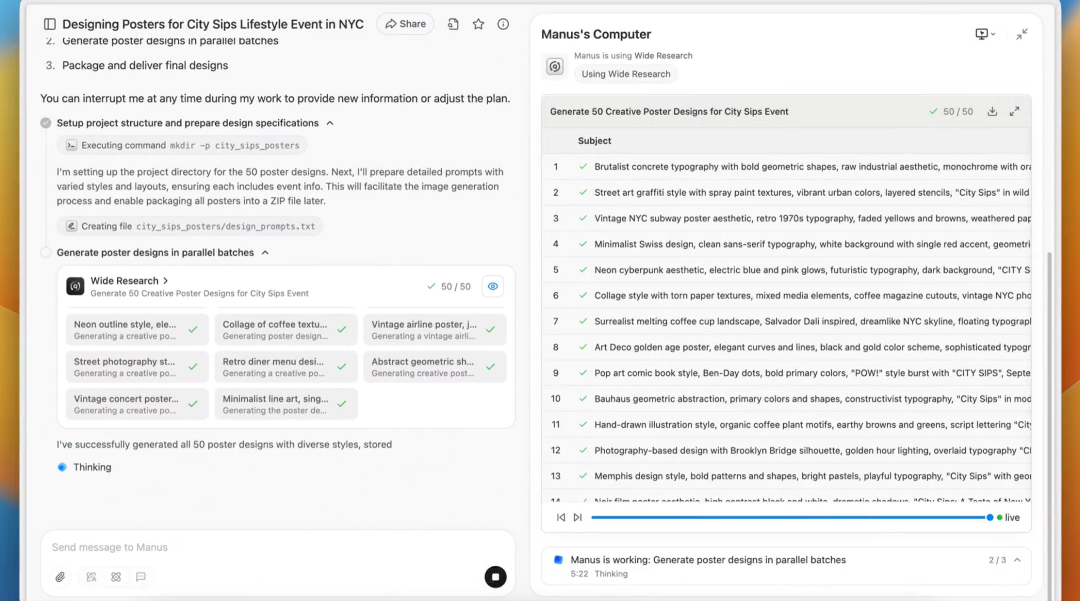The width and height of the screenshot is (1080, 601).
Task: Select row 10 Bauhaus geometric abstraction
Action: pos(786,399)
